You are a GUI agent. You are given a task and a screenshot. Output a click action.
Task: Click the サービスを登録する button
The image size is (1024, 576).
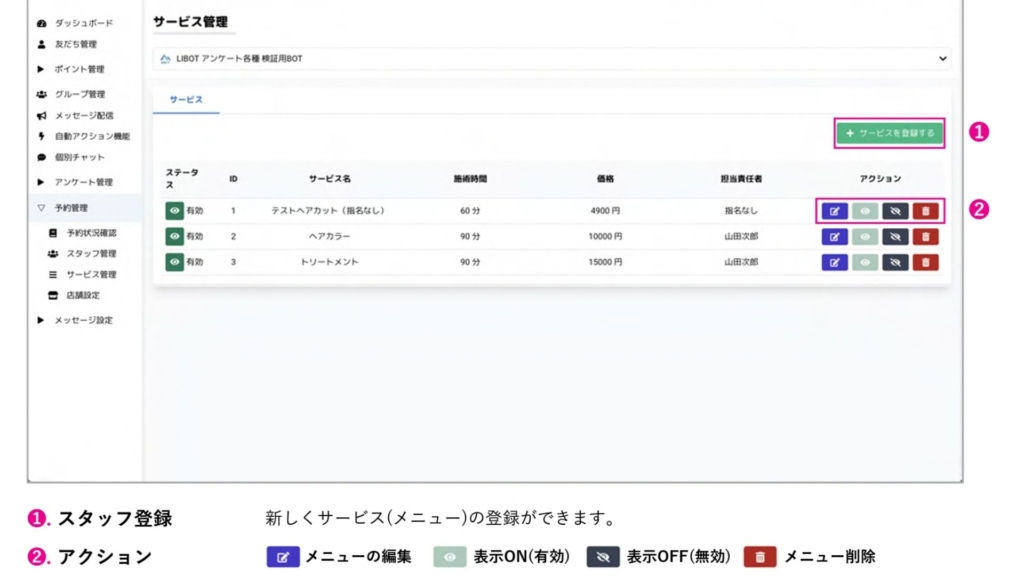[x=889, y=133]
